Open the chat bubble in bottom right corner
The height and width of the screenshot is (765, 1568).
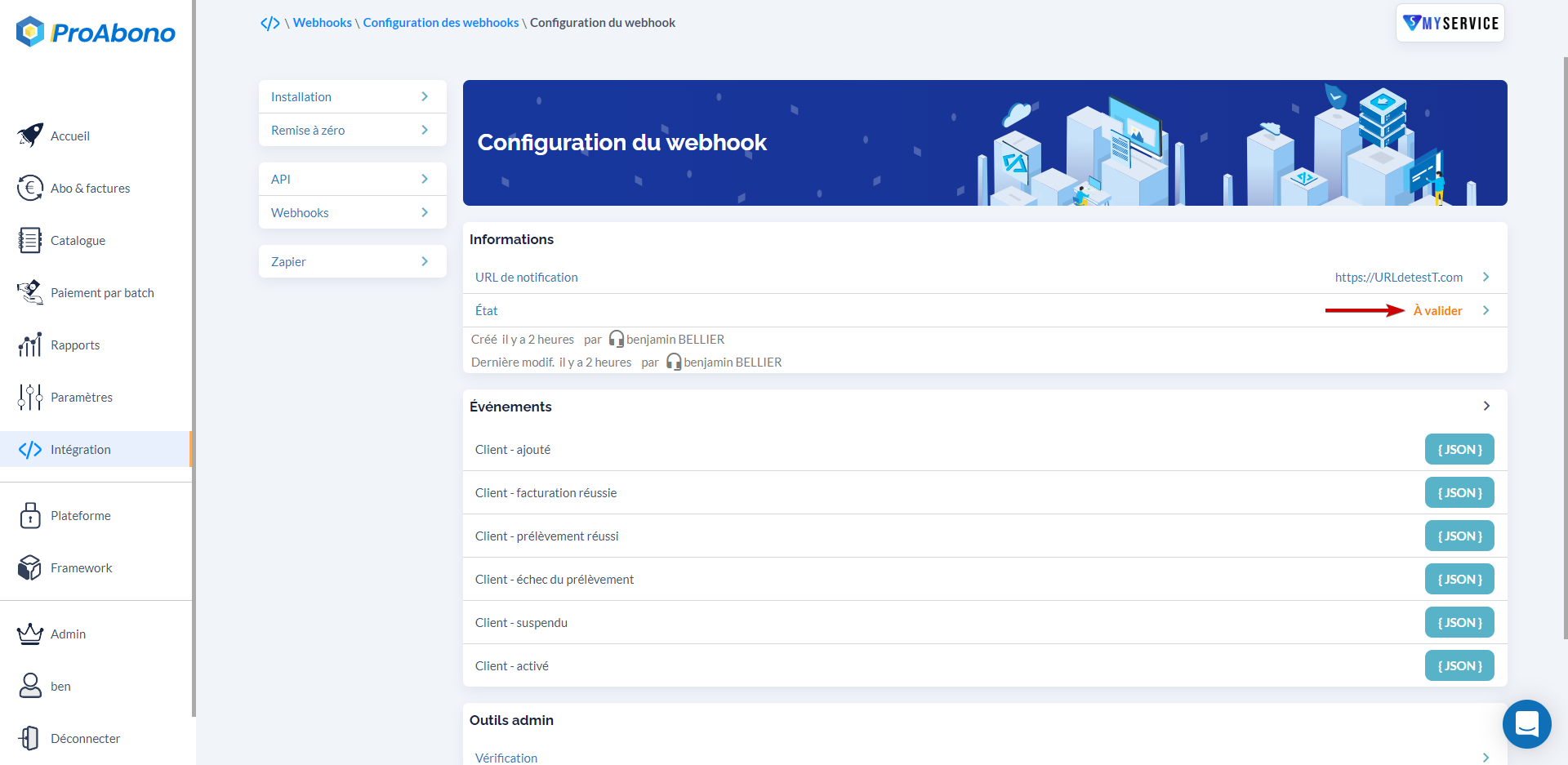(x=1526, y=723)
